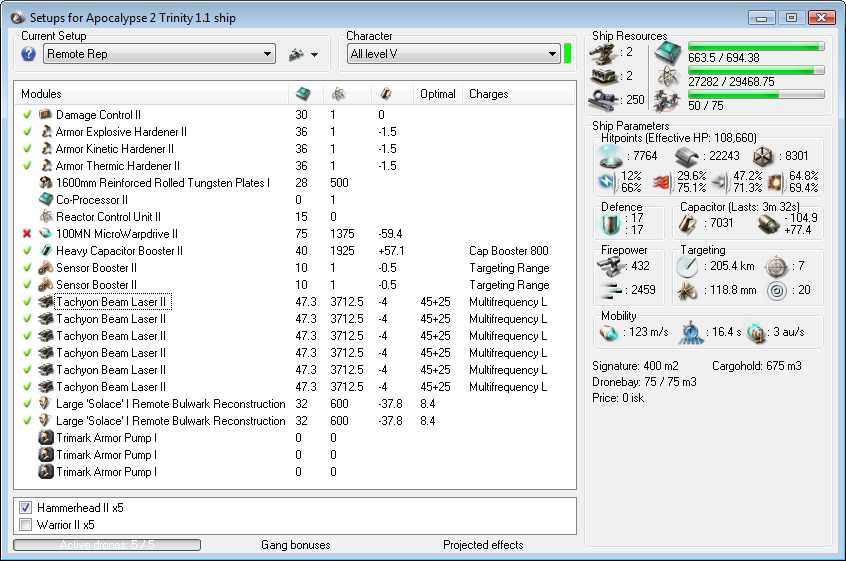This screenshot has height=561, width=846.
Task: Select the second Sensor Booster II Targeting Range charge
Action: pos(509,285)
